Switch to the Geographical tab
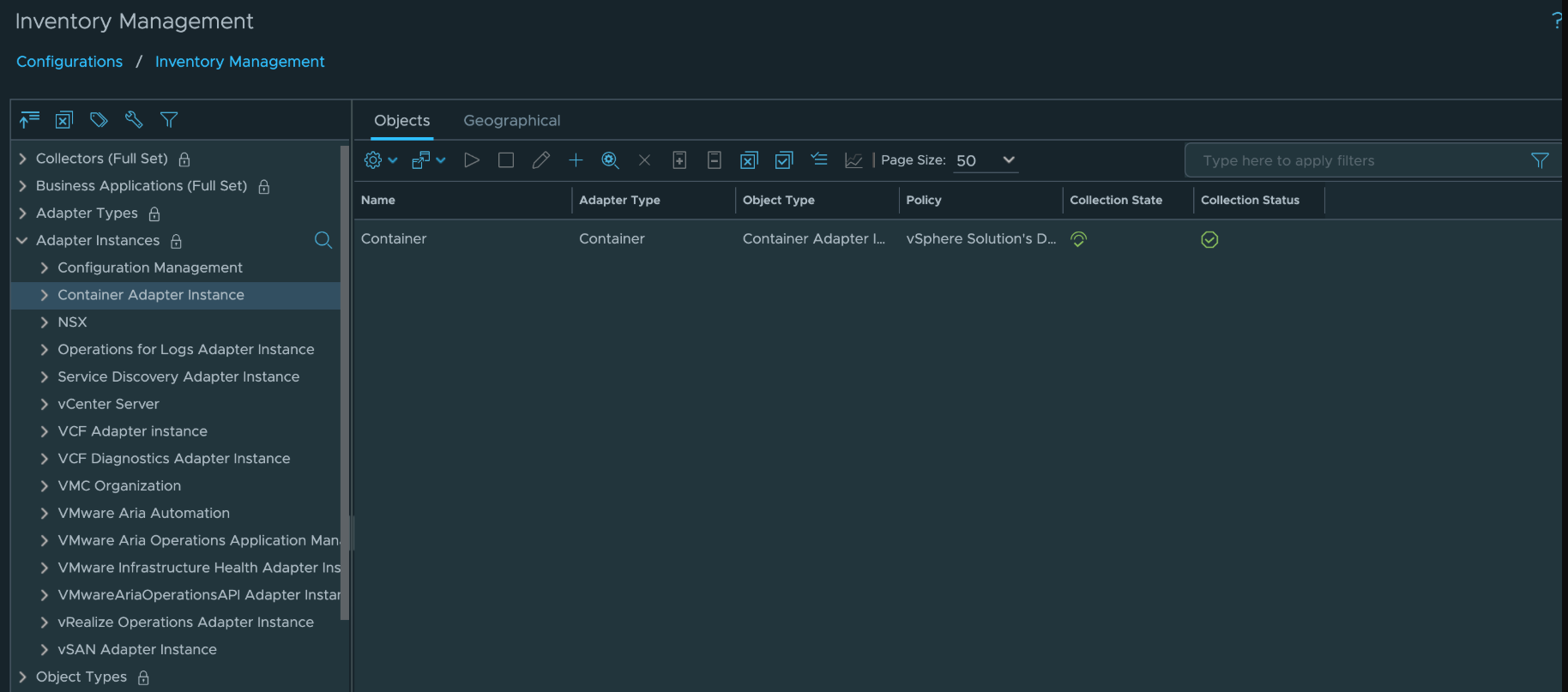 [x=511, y=121]
